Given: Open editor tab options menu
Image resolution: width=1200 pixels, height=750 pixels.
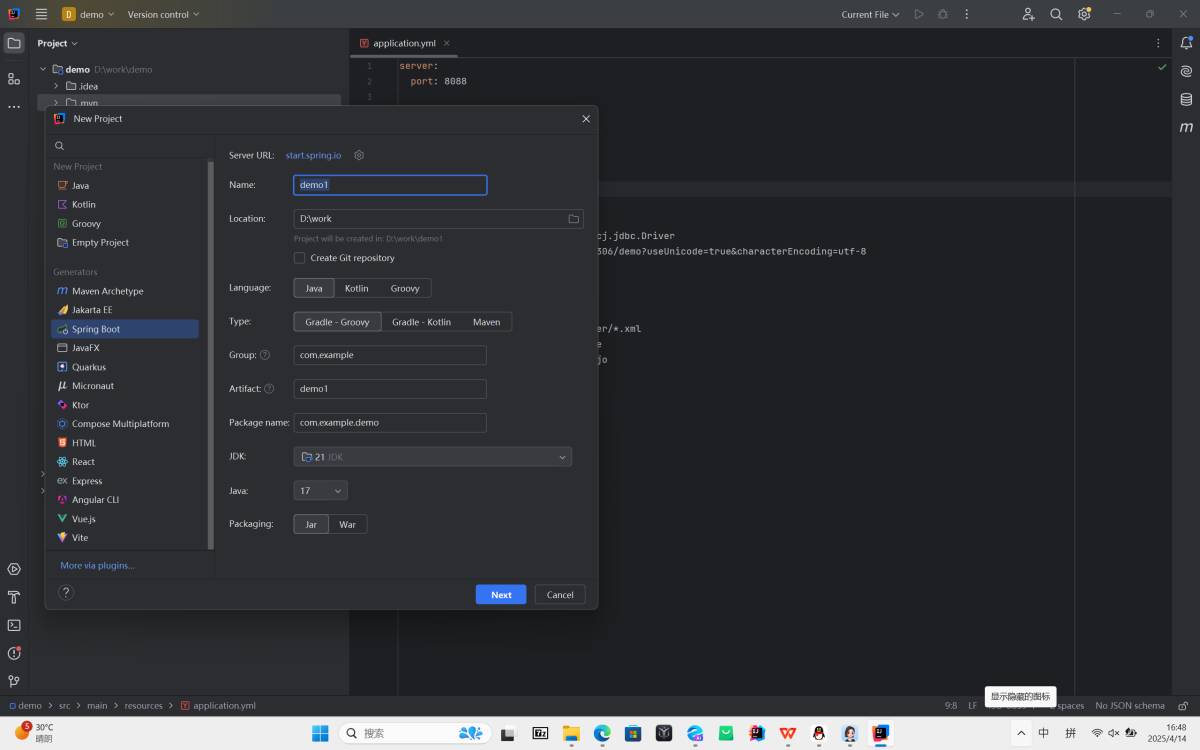Looking at the screenshot, I should pyautogui.click(x=1159, y=43).
